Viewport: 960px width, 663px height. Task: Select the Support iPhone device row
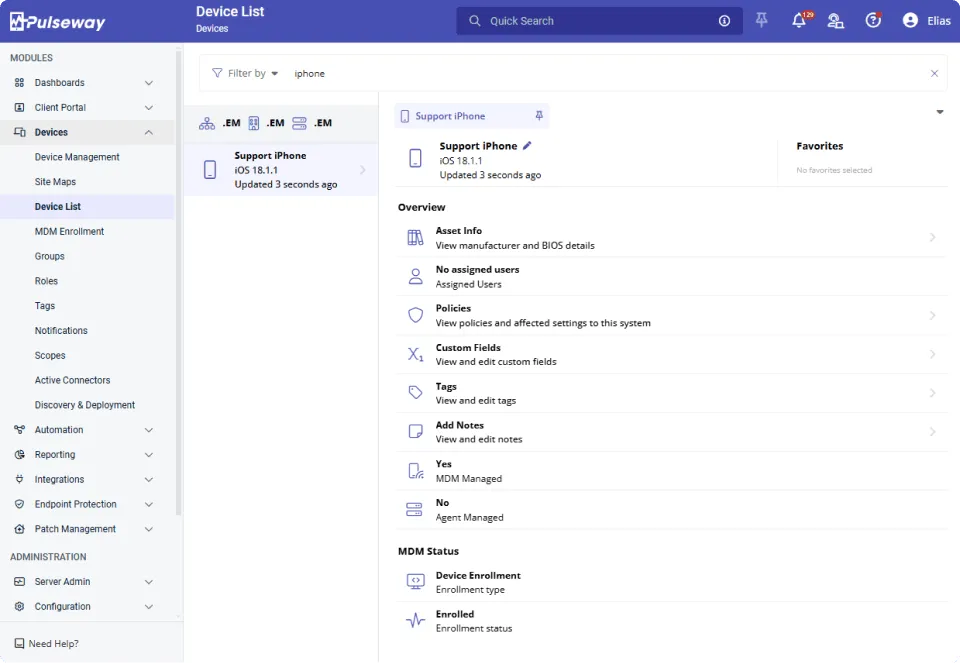coord(281,170)
